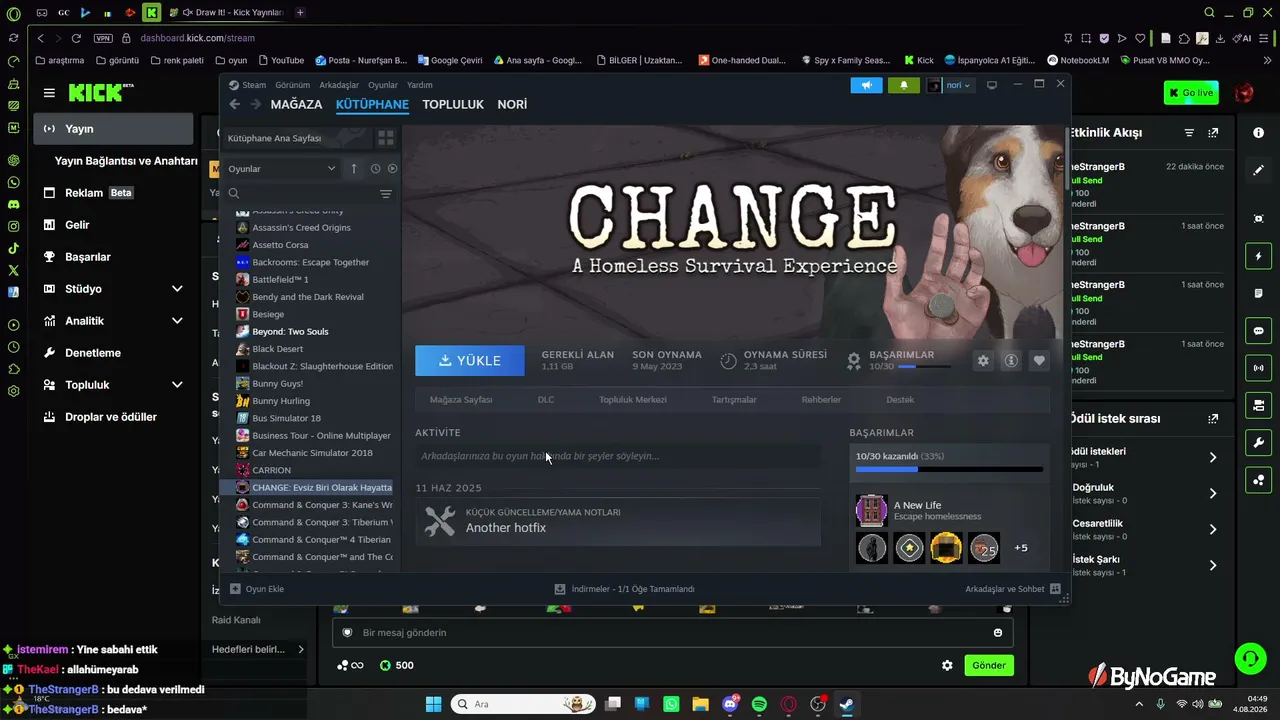Open advanced filter options in library search

[386, 194]
